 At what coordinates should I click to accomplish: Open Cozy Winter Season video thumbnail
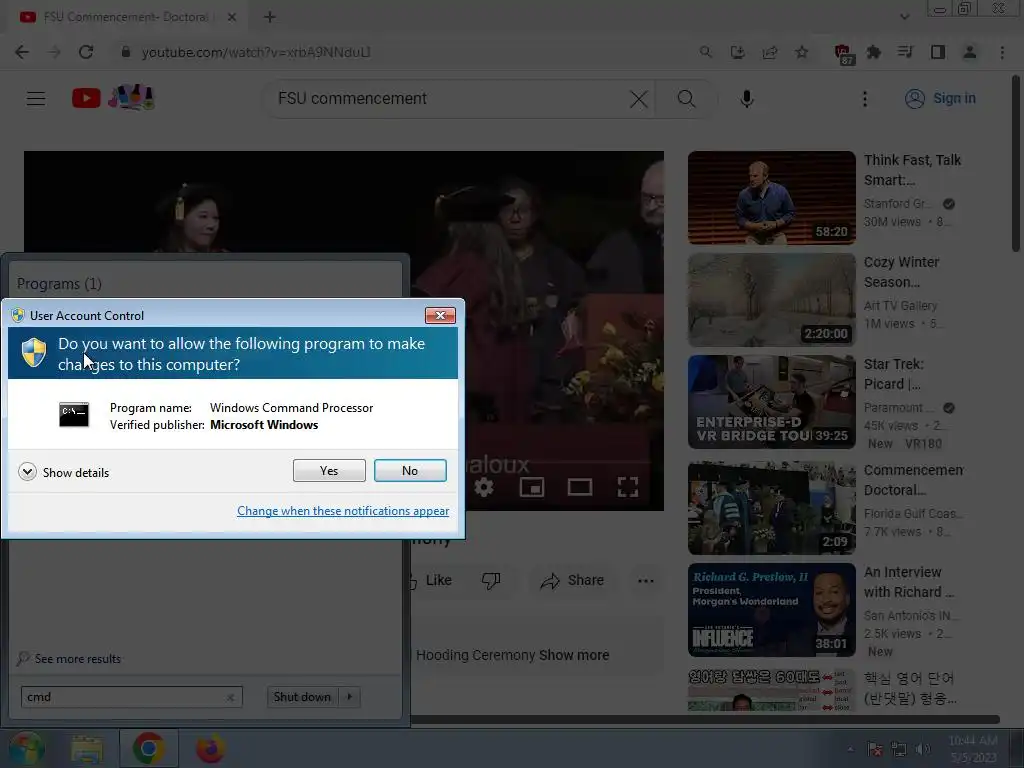tap(771, 300)
